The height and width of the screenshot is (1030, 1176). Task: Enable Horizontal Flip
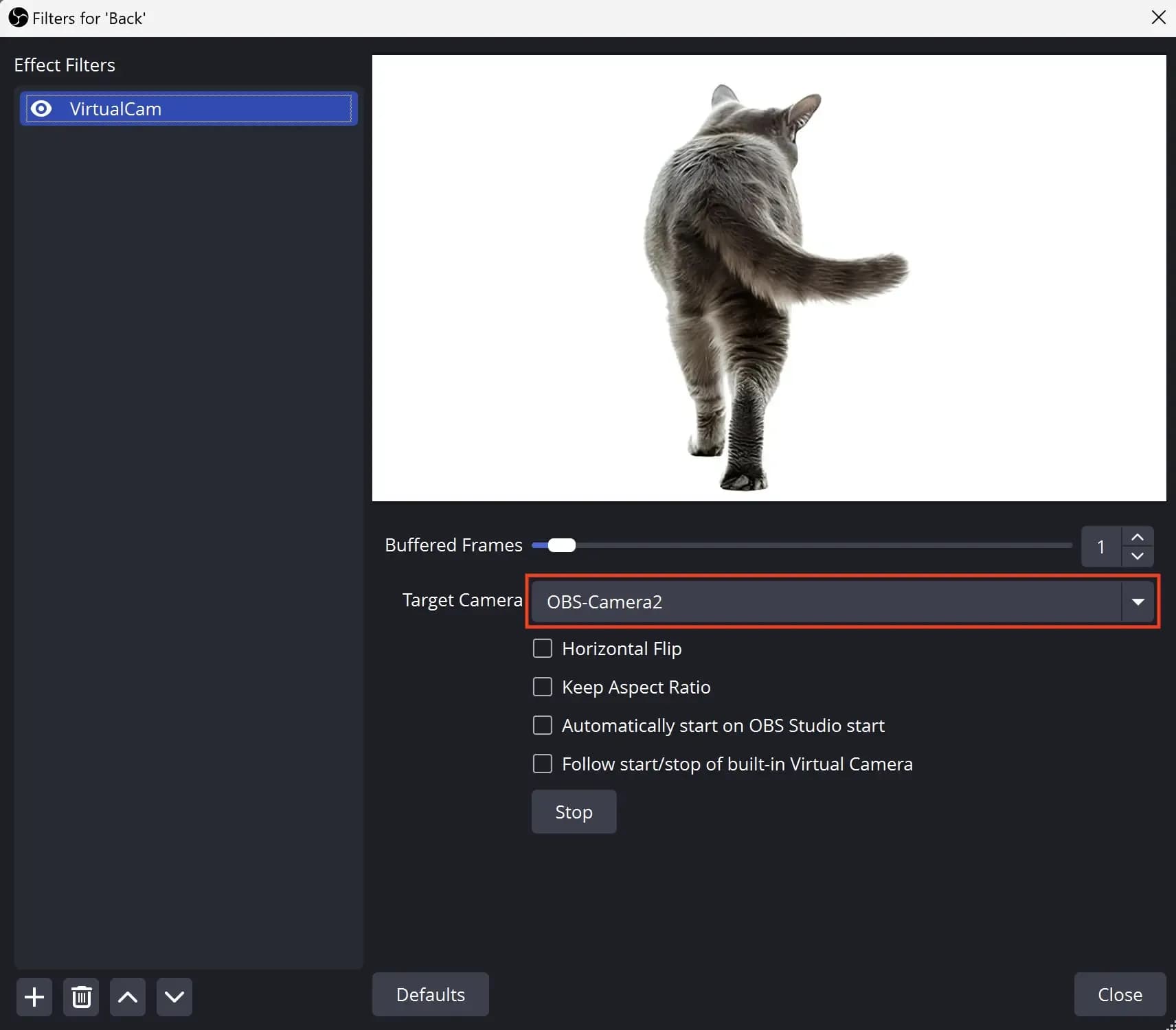pyautogui.click(x=542, y=648)
